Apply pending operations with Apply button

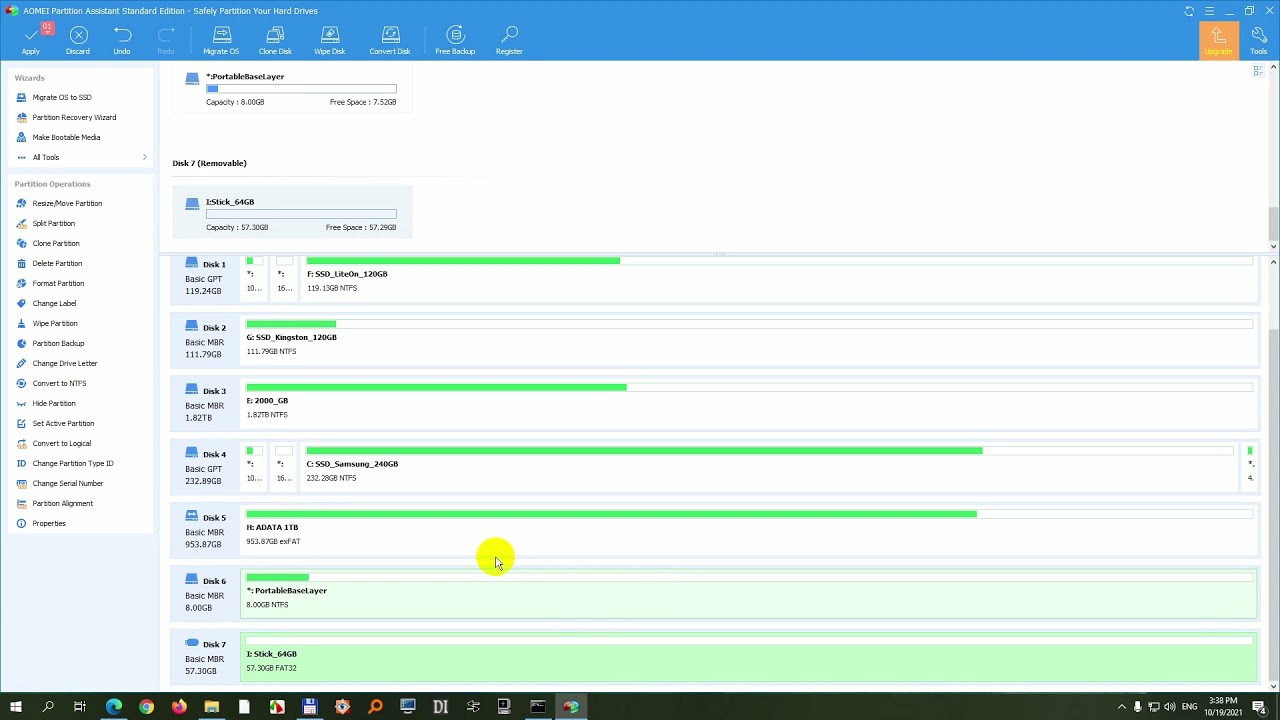31,40
